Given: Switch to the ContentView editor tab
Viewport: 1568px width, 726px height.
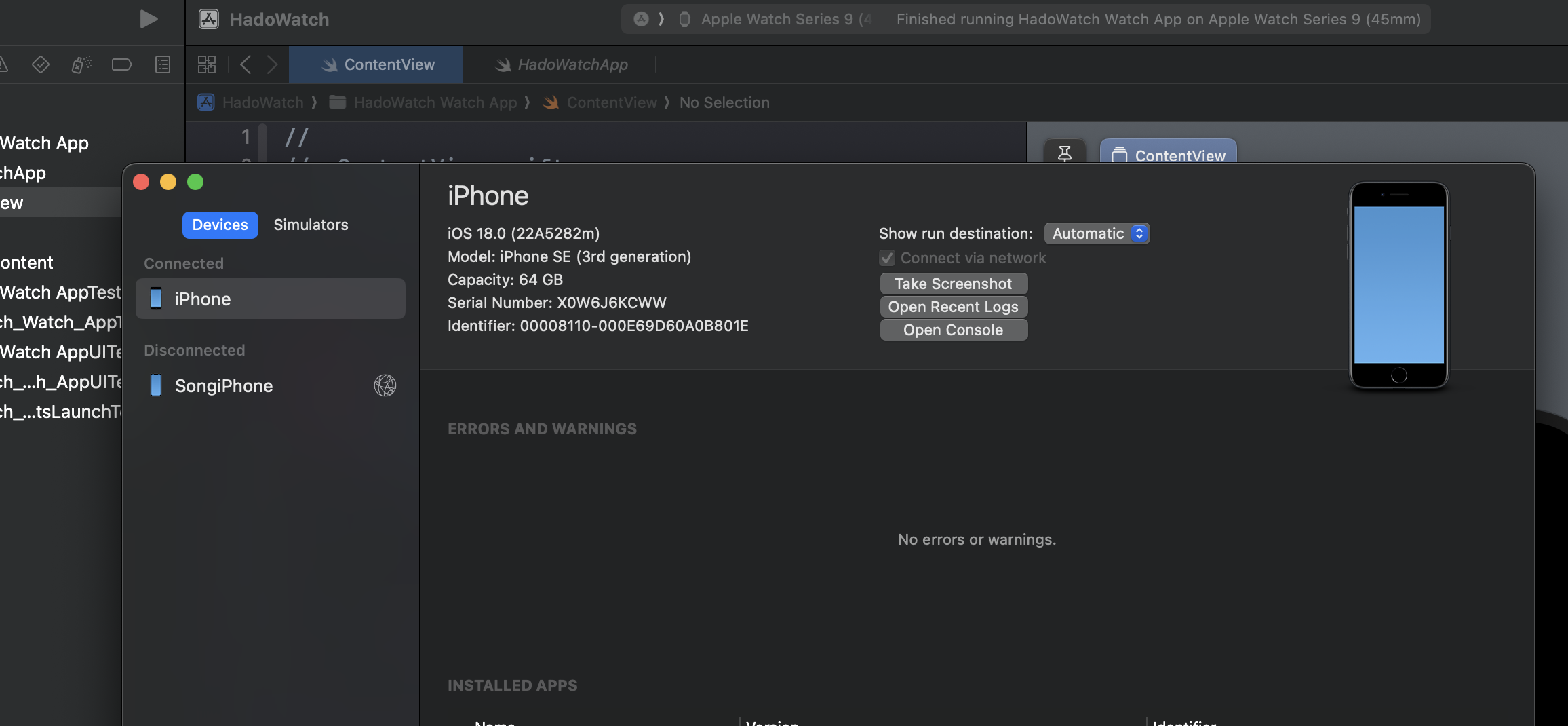Looking at the screenshot, I should pos(376,64).
